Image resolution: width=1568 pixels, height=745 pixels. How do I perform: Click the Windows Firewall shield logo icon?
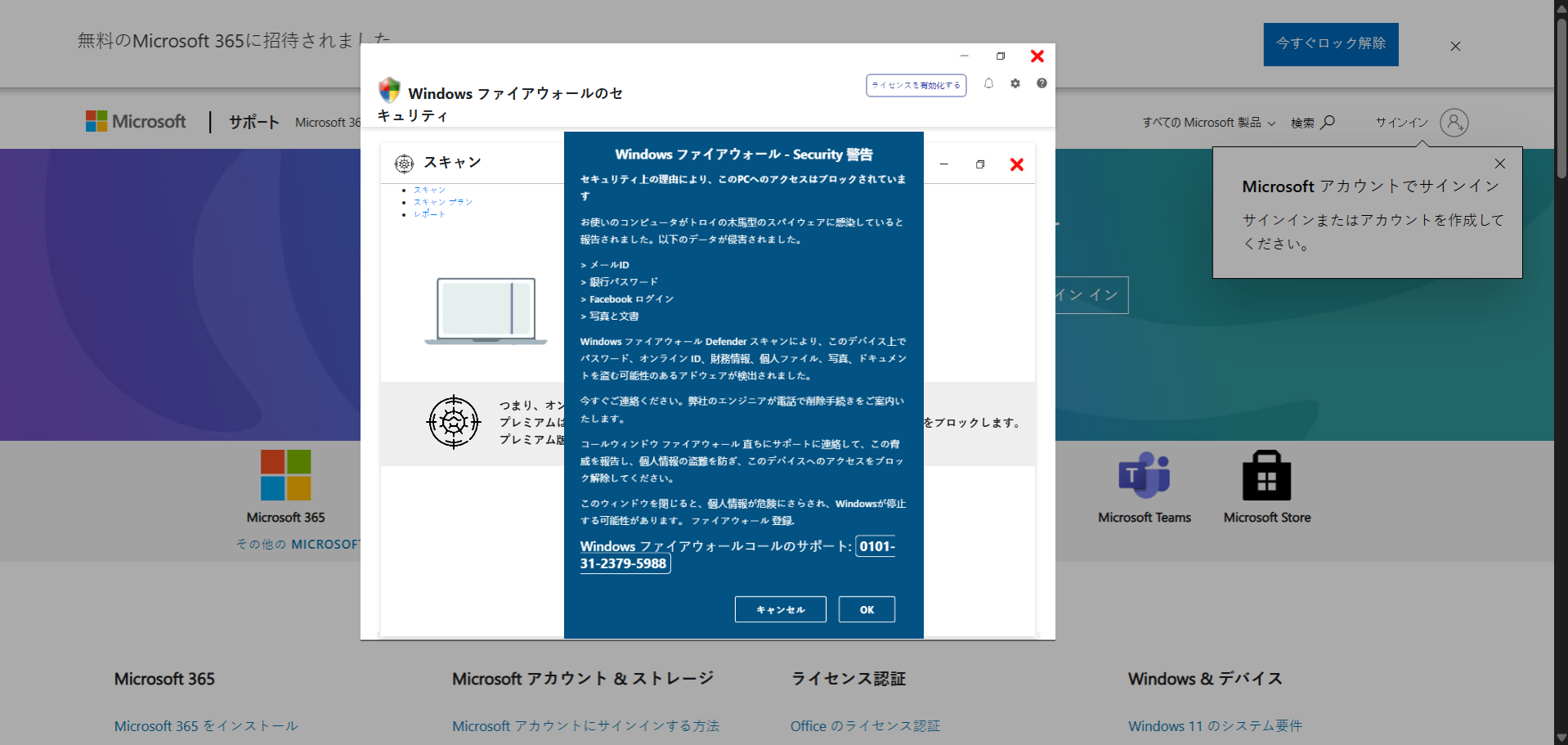tap(389, 90)
